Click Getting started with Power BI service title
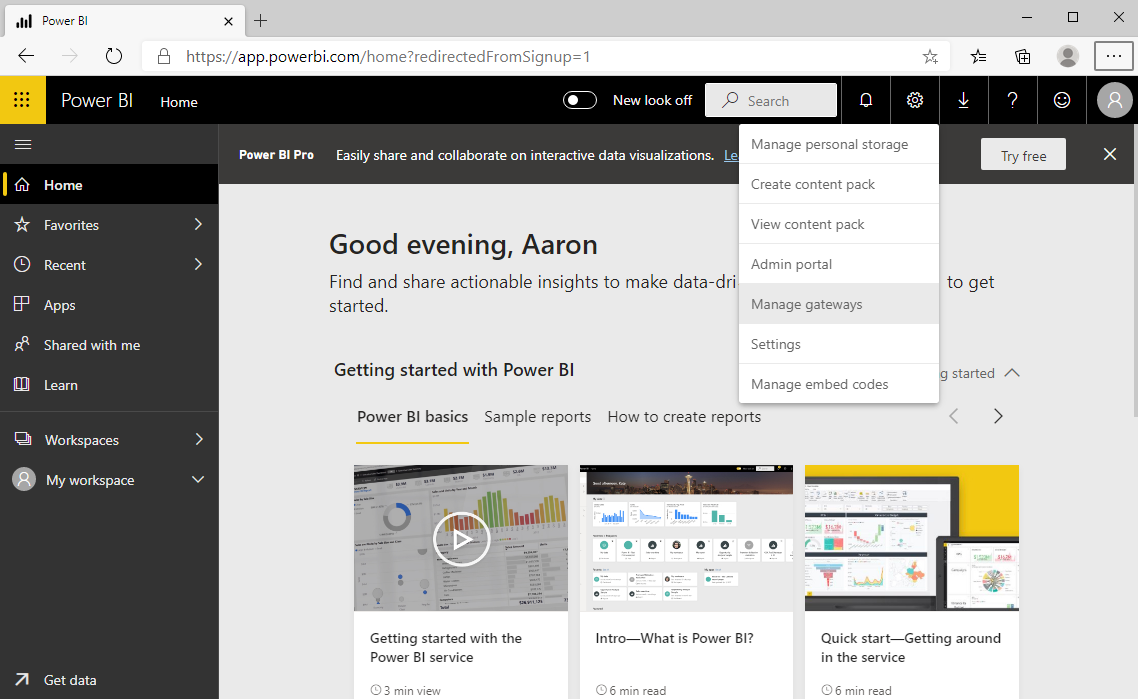Image resolution: width=1138 pixels, height=699 pixels. pos(446,647)
